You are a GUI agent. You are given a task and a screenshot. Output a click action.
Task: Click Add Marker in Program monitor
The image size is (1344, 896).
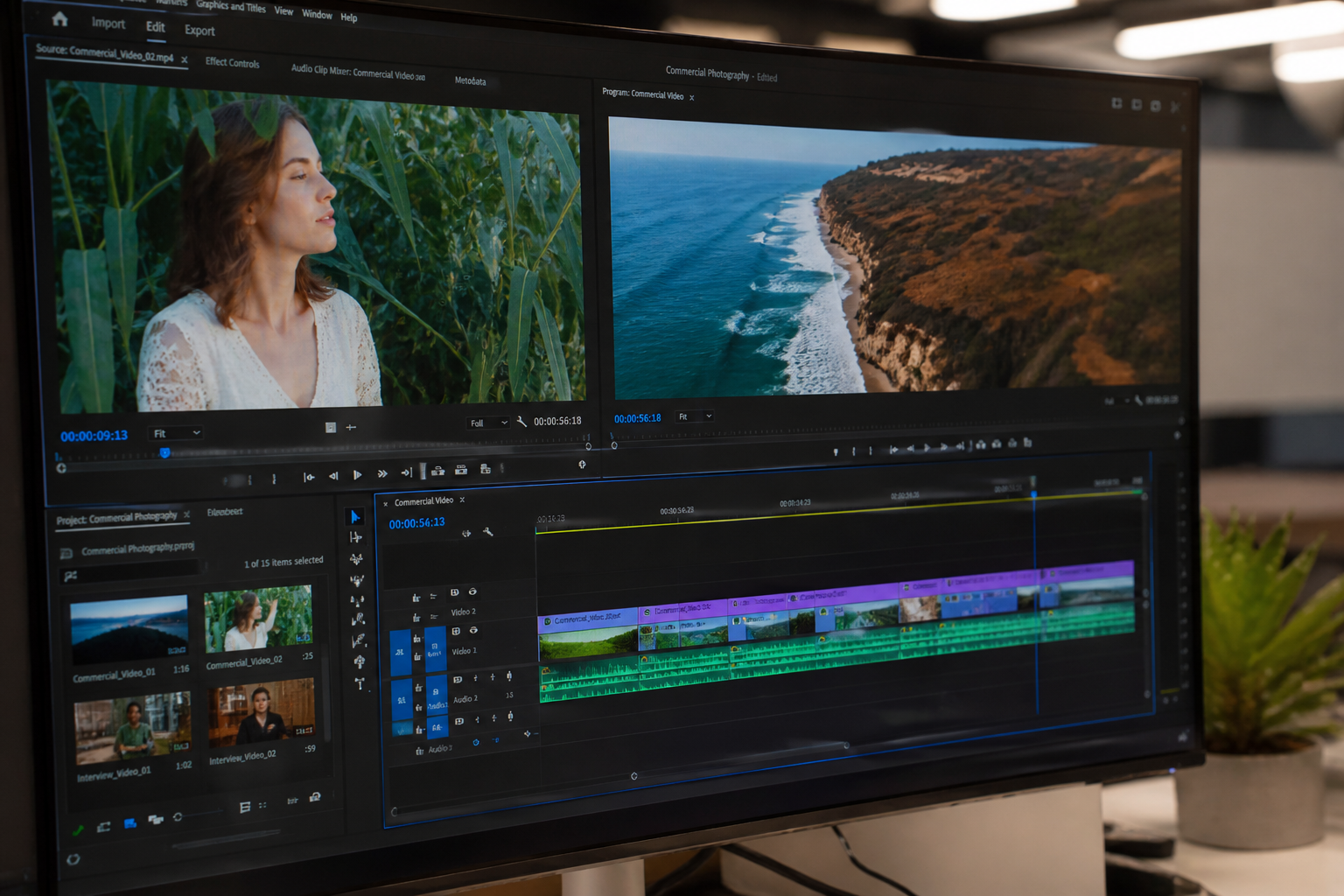click(x=836, y=452)
